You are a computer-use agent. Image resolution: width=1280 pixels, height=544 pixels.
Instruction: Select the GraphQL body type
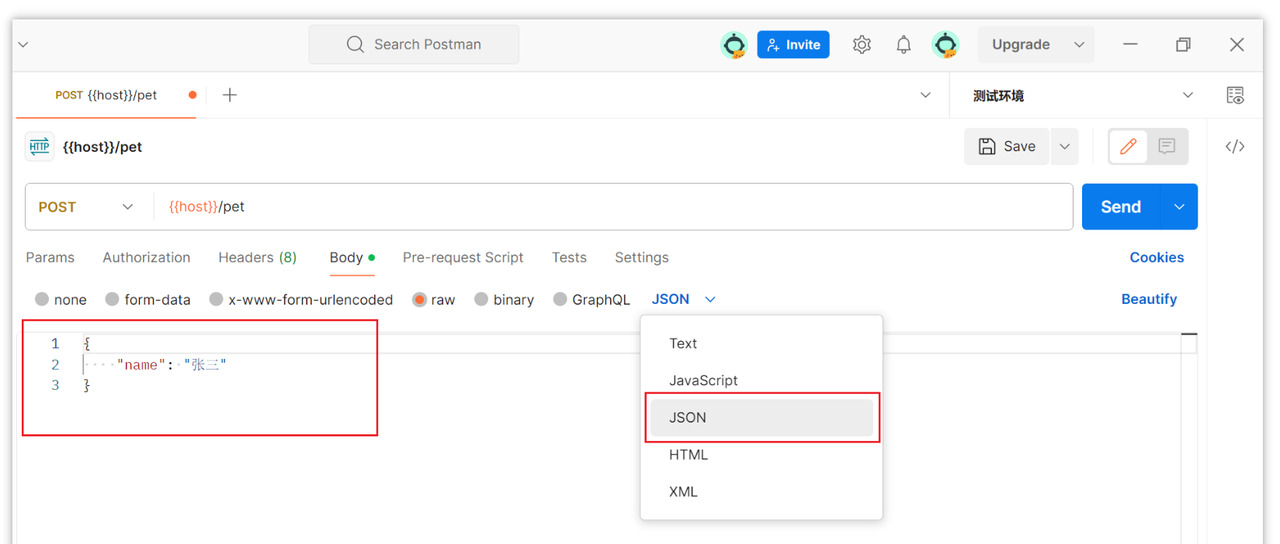560,300
